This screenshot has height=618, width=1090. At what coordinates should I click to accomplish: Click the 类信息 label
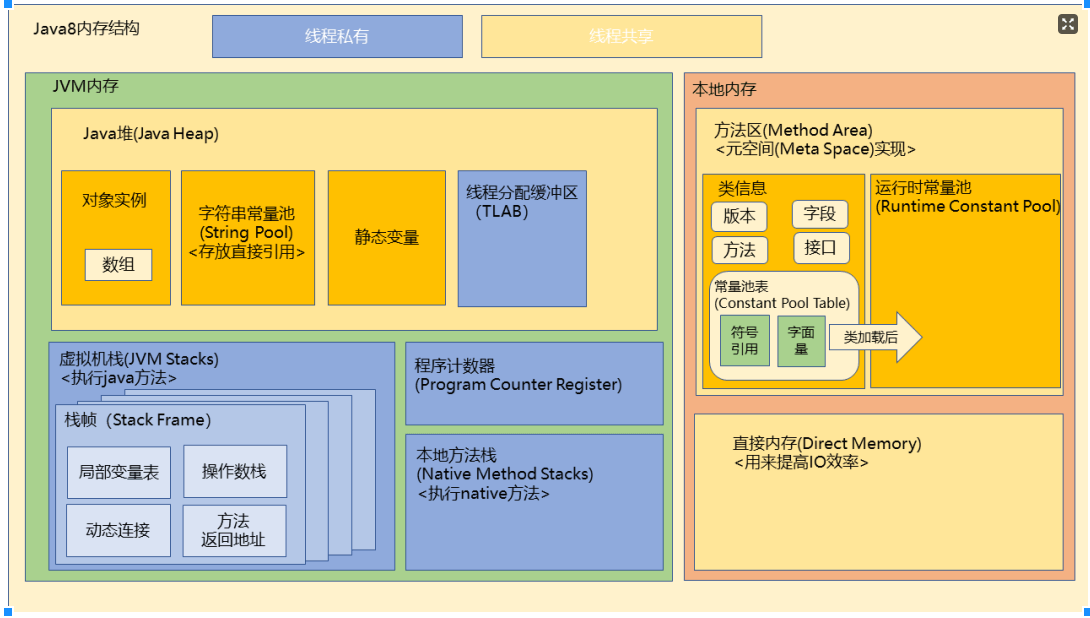pyautogui.click(x=742, y=188)
